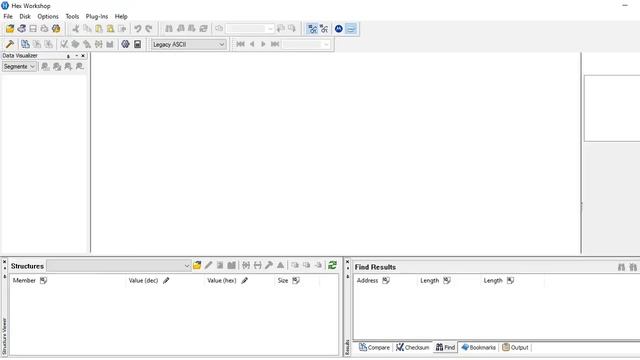
Task: Toggle the second hex-view link icon
Action: [324, 29]
